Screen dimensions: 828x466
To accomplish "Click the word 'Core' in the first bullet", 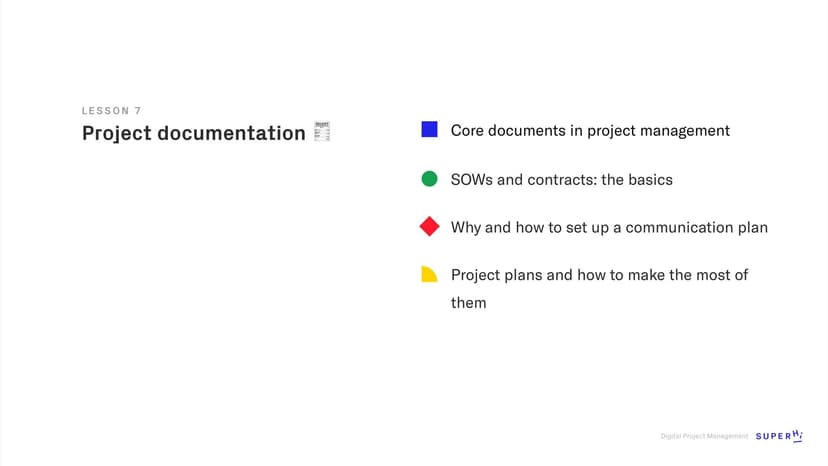I will click(468, 131).
